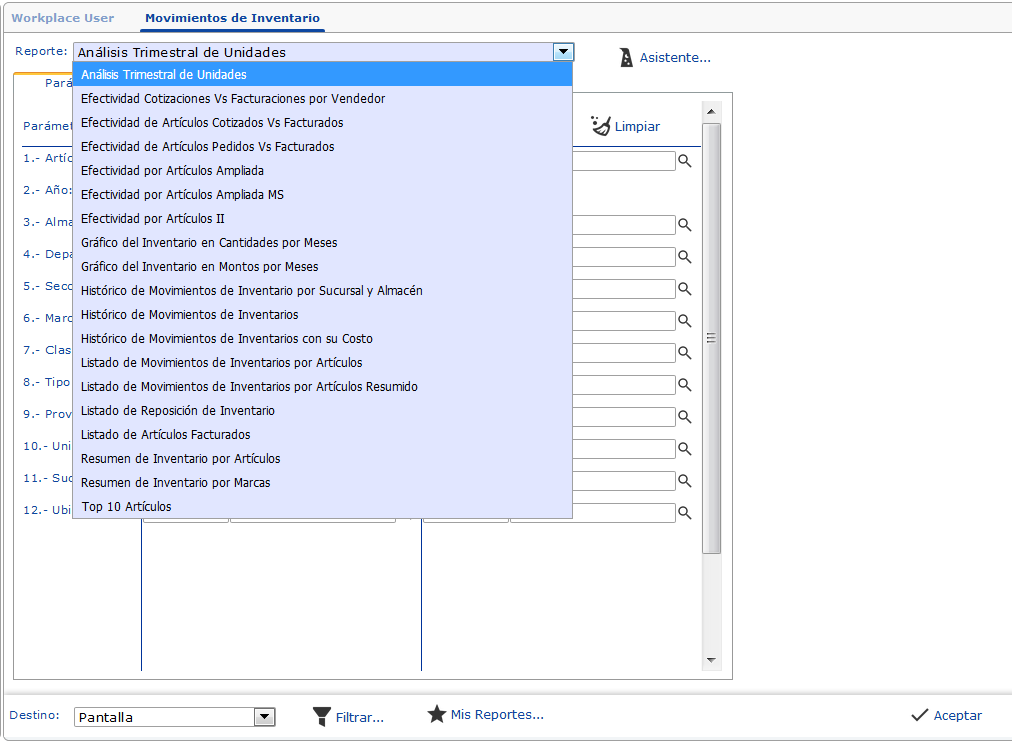Pick Efectividad de Artículos Pedidos Vs Facturados
Viewport: 1012px width, 741px height.
pos(323,147)
